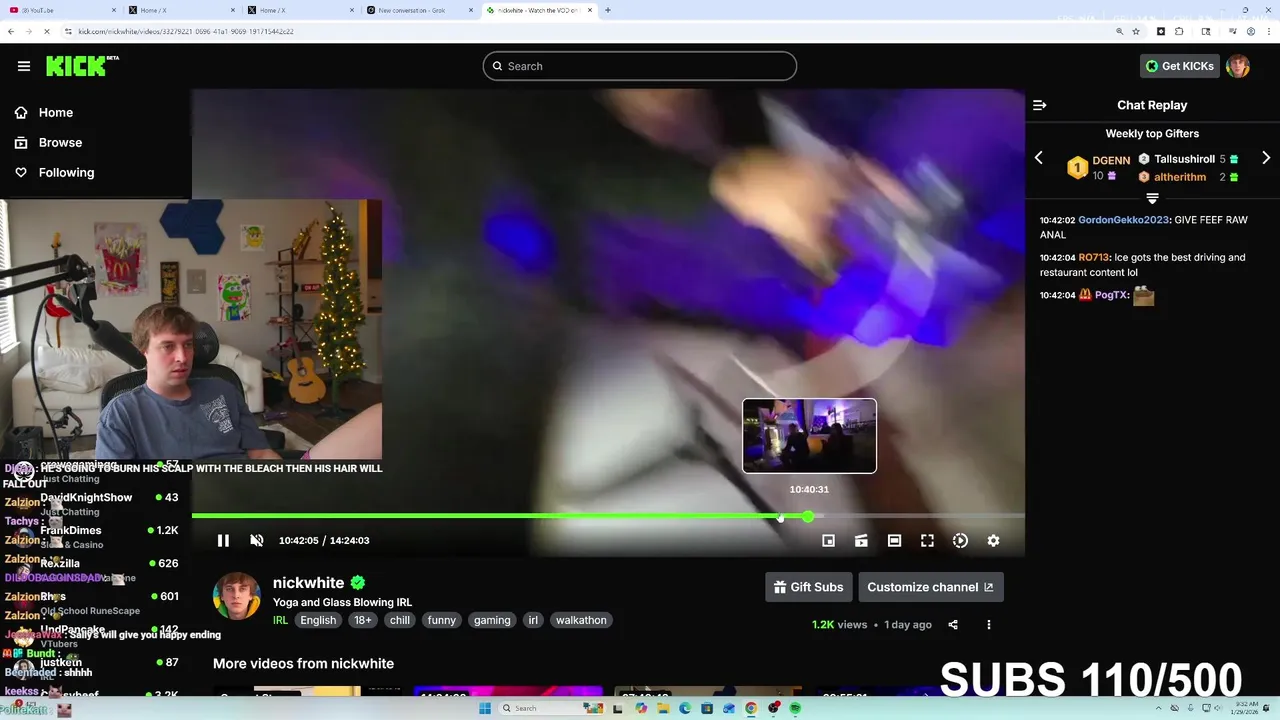The image size is (1280, 720).
Task: Open altherithm gifter profile
Action: tap(1180, 177)
